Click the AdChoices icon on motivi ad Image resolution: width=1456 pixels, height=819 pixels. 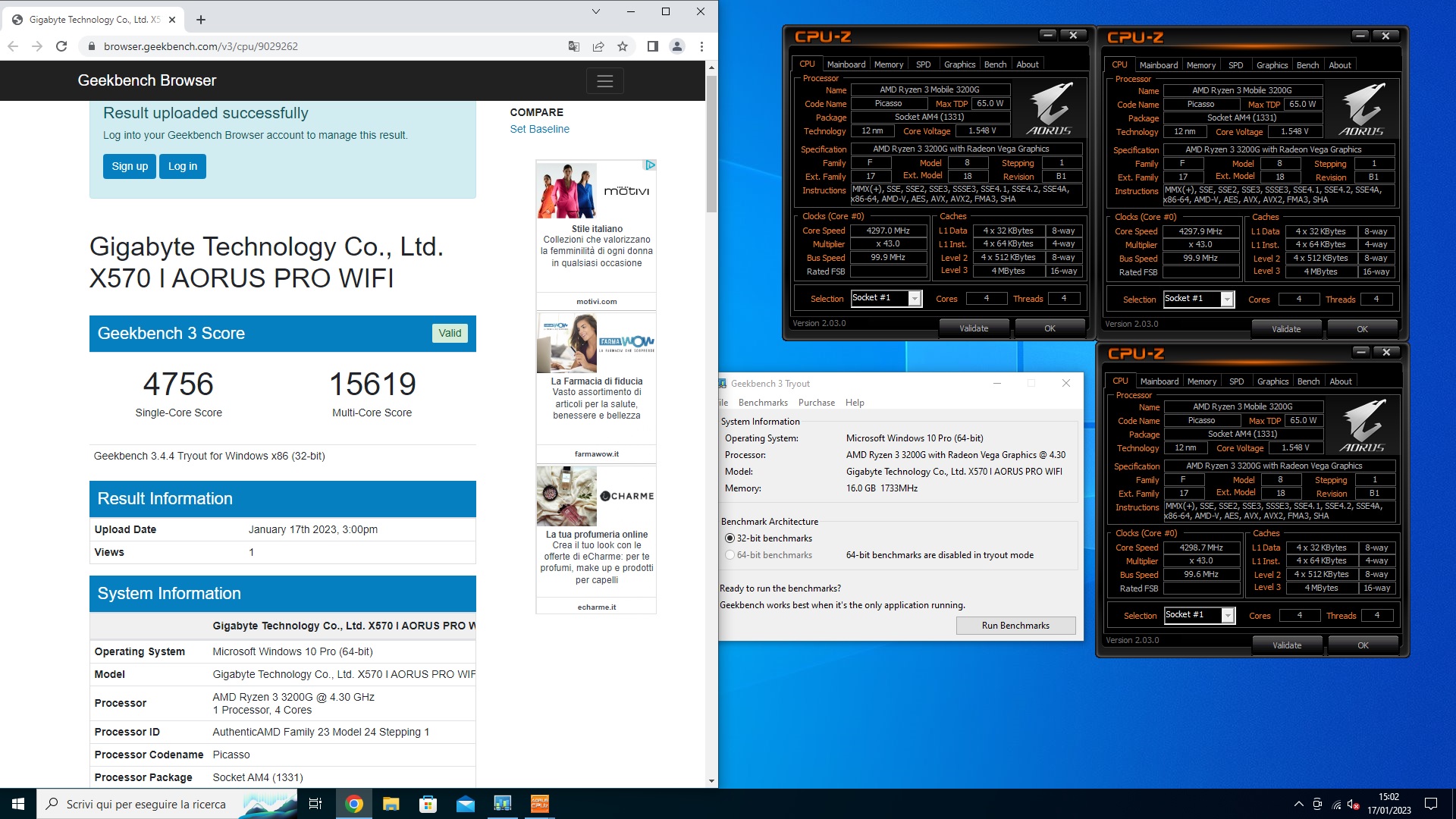point(650,165)
